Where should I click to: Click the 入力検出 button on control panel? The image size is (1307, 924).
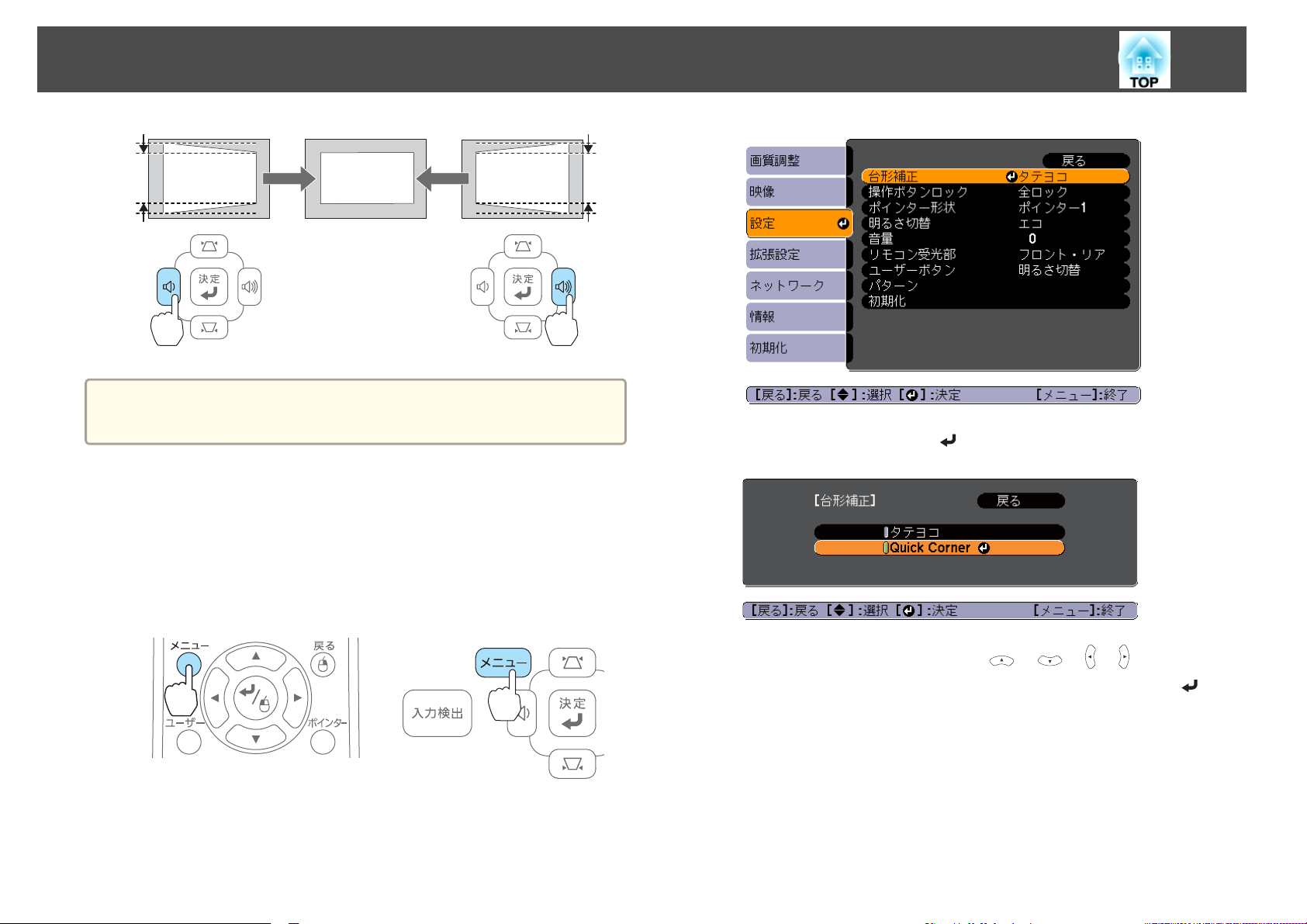click(x=437, y=713)
